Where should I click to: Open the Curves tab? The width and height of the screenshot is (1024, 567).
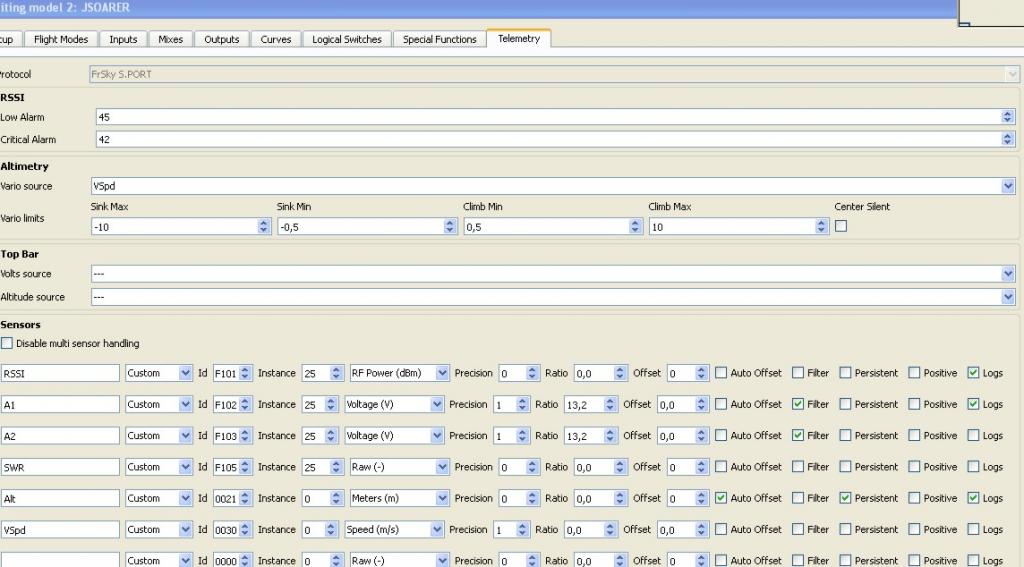pyautogui.click(x=275, y=39)
